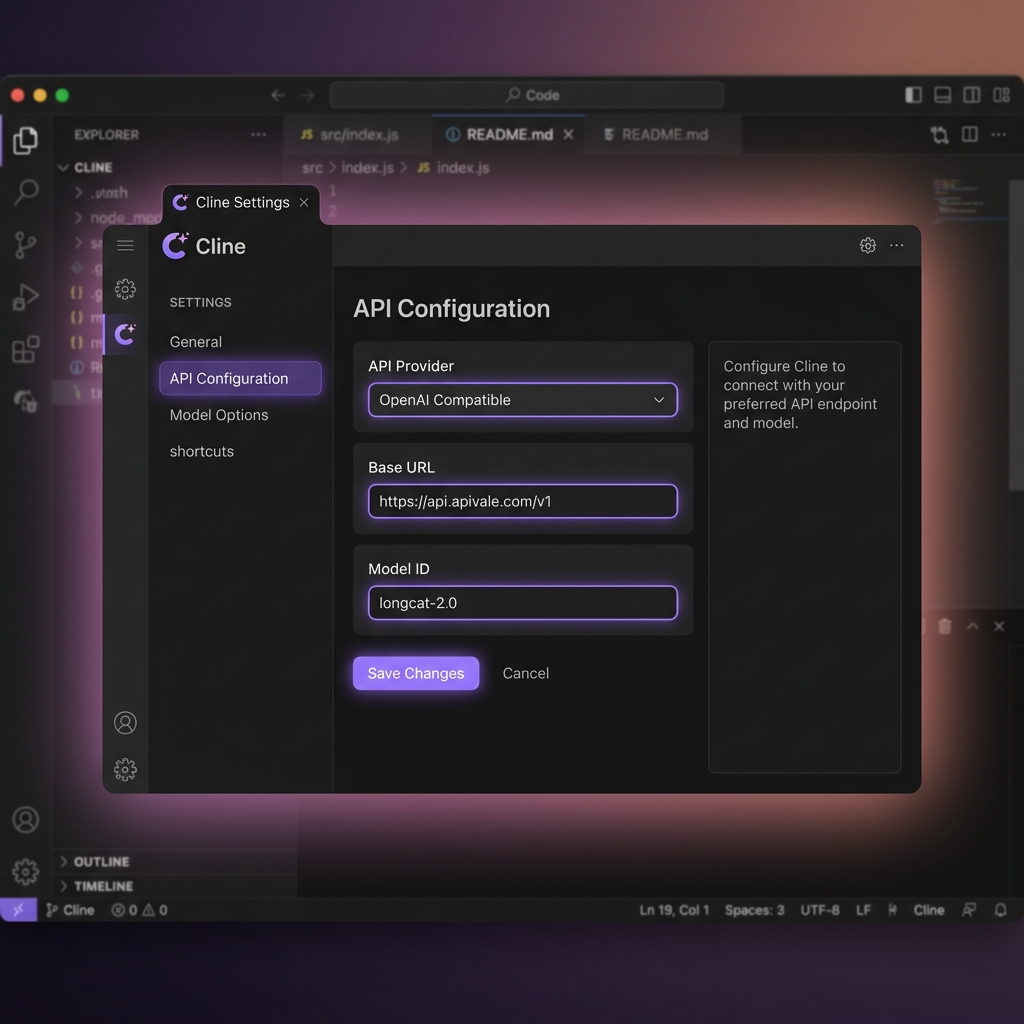The height and width of the screenshot is (1024, 1024).
Task: Expand the node_modules folder
Action: [118, 217]
